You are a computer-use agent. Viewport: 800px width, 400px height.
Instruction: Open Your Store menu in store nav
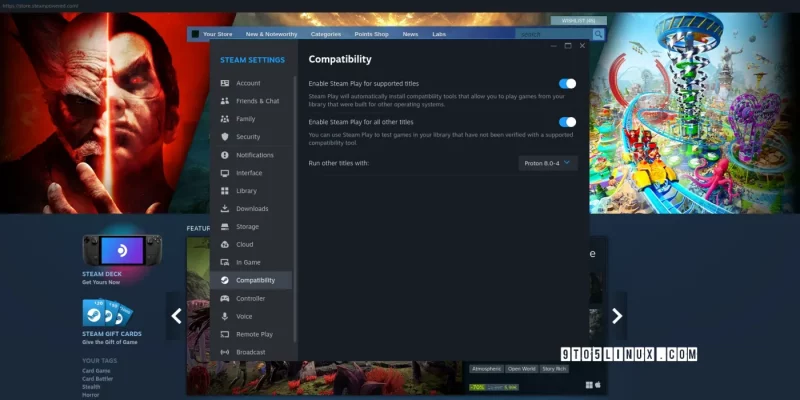[x=217, y=34]
